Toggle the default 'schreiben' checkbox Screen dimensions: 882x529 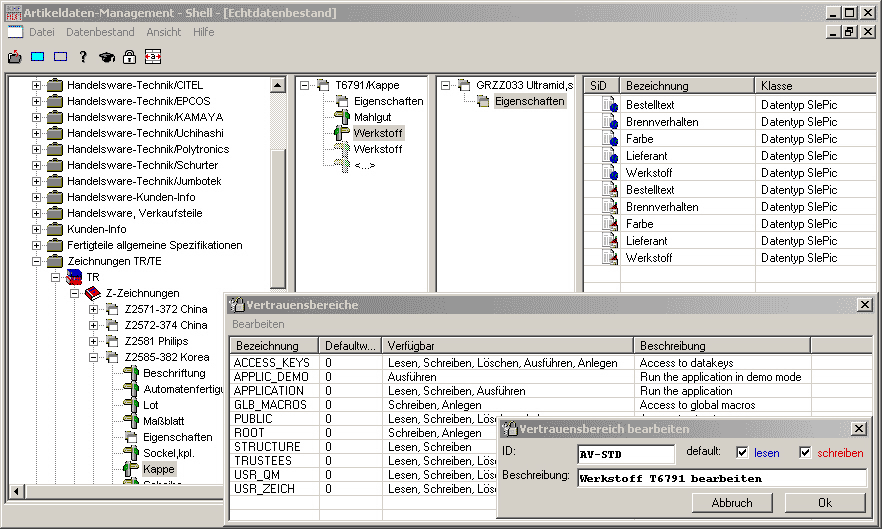[x=805, y=452]
